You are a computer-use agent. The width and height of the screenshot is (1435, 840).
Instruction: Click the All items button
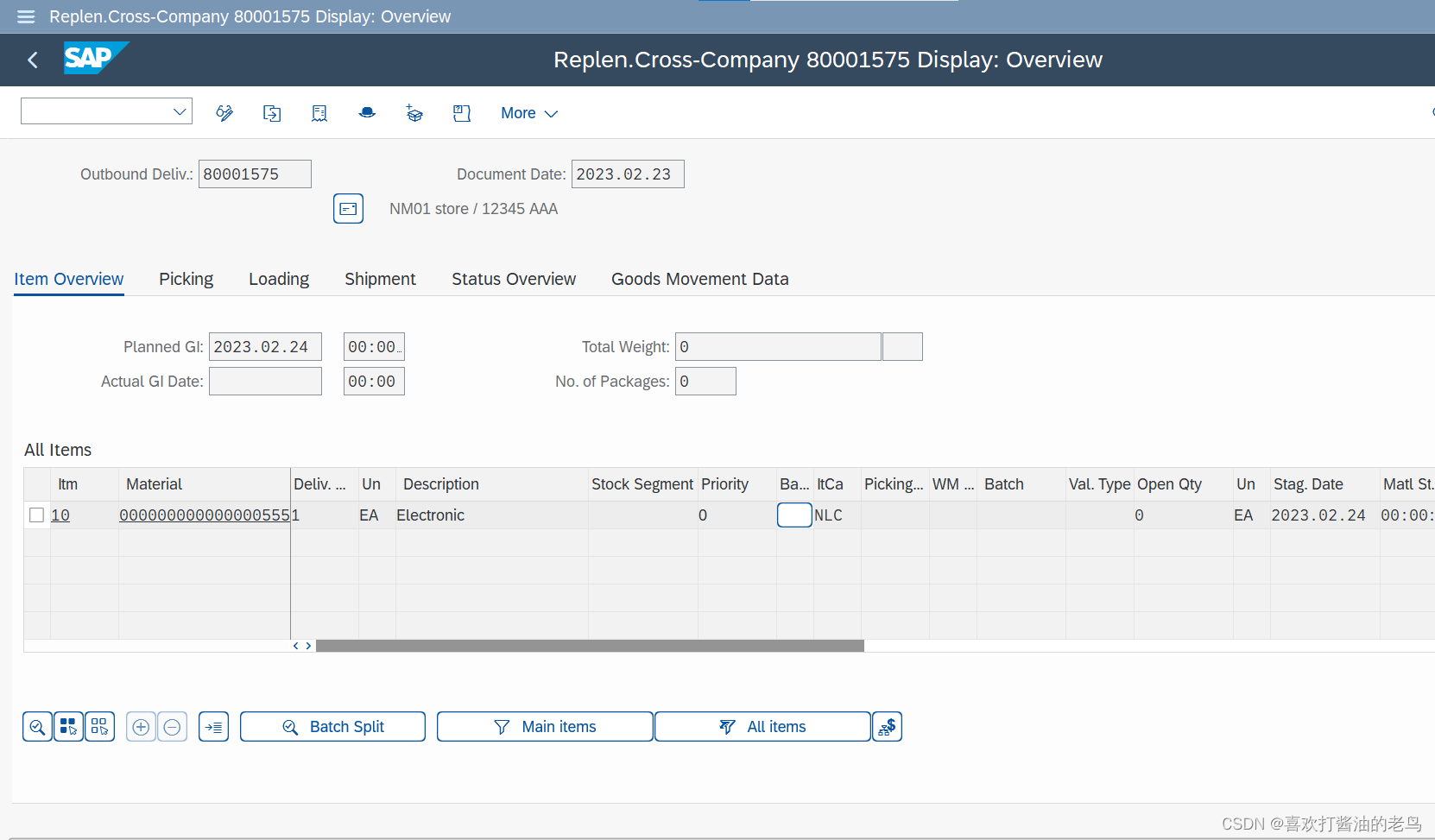[x=762, y=727]
